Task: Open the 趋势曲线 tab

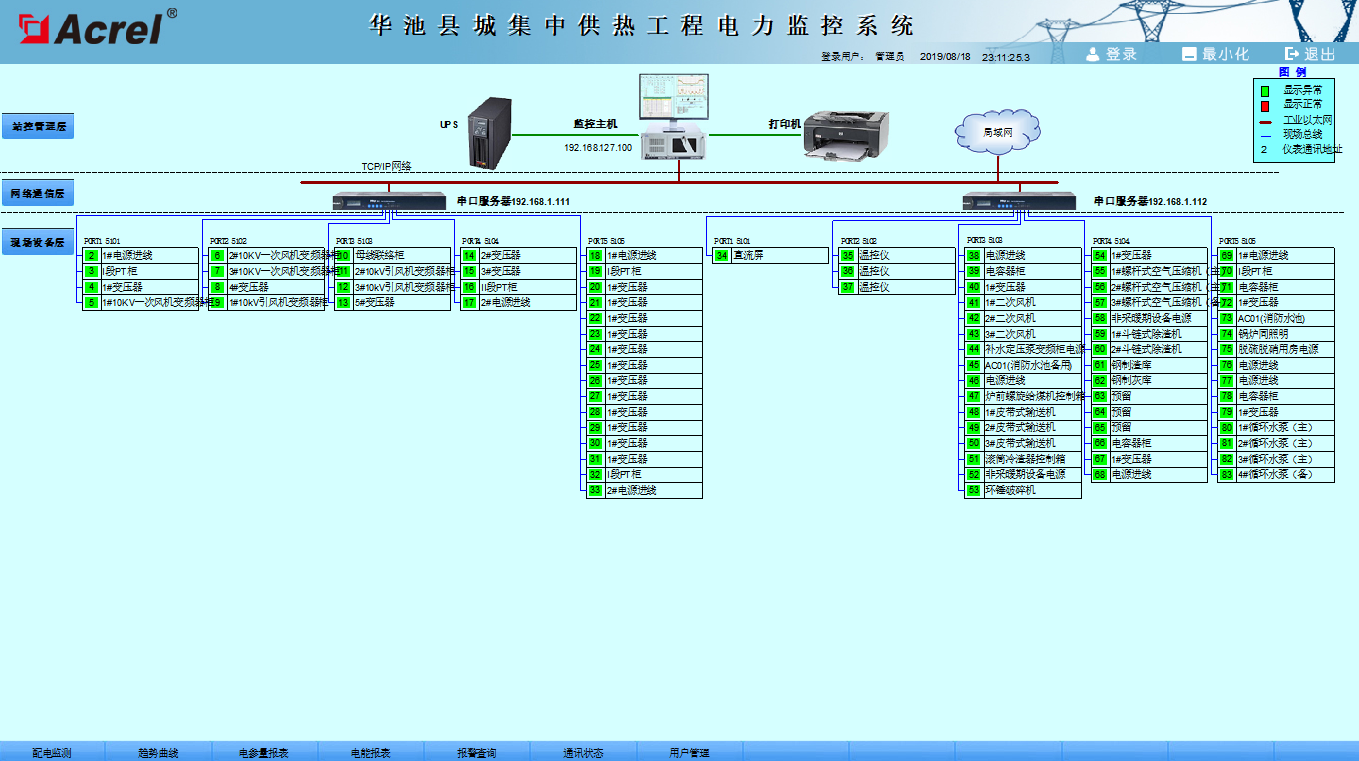Action: 158,753
